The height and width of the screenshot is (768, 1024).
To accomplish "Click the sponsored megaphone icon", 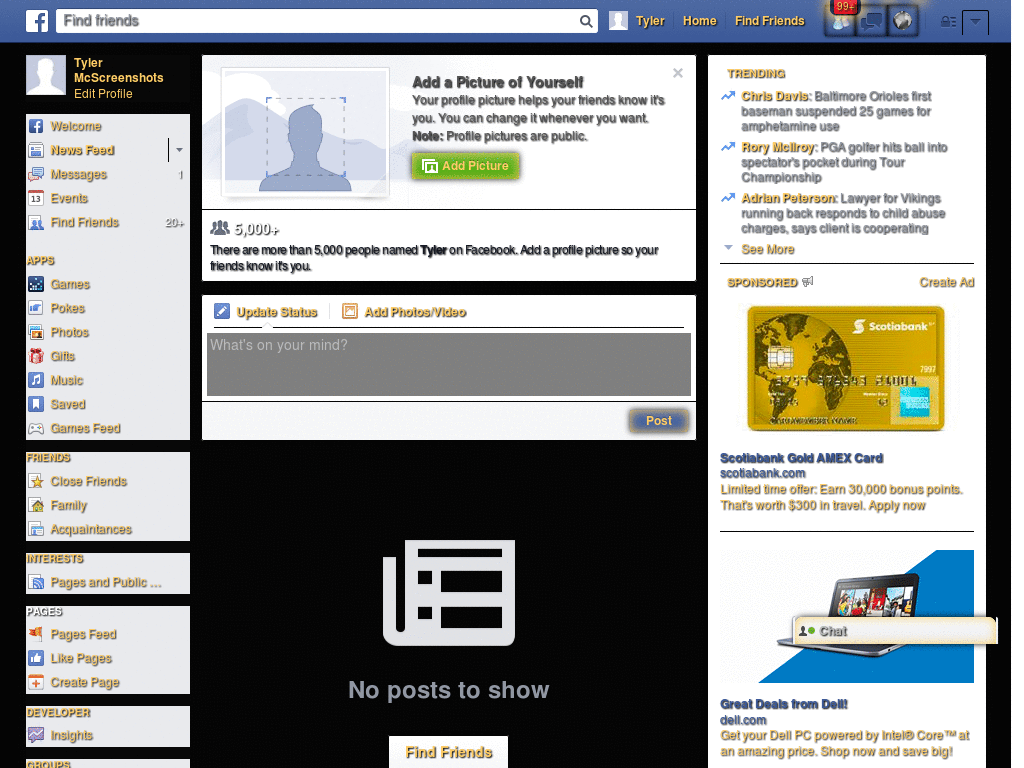I will point(808,282).
